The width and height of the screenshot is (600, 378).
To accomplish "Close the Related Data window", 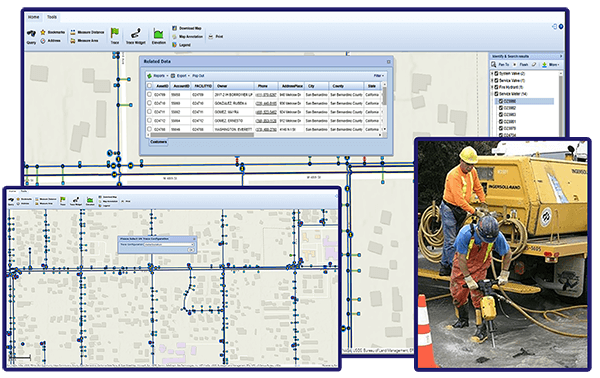I will pyautogui.click(x=388, y=62).
